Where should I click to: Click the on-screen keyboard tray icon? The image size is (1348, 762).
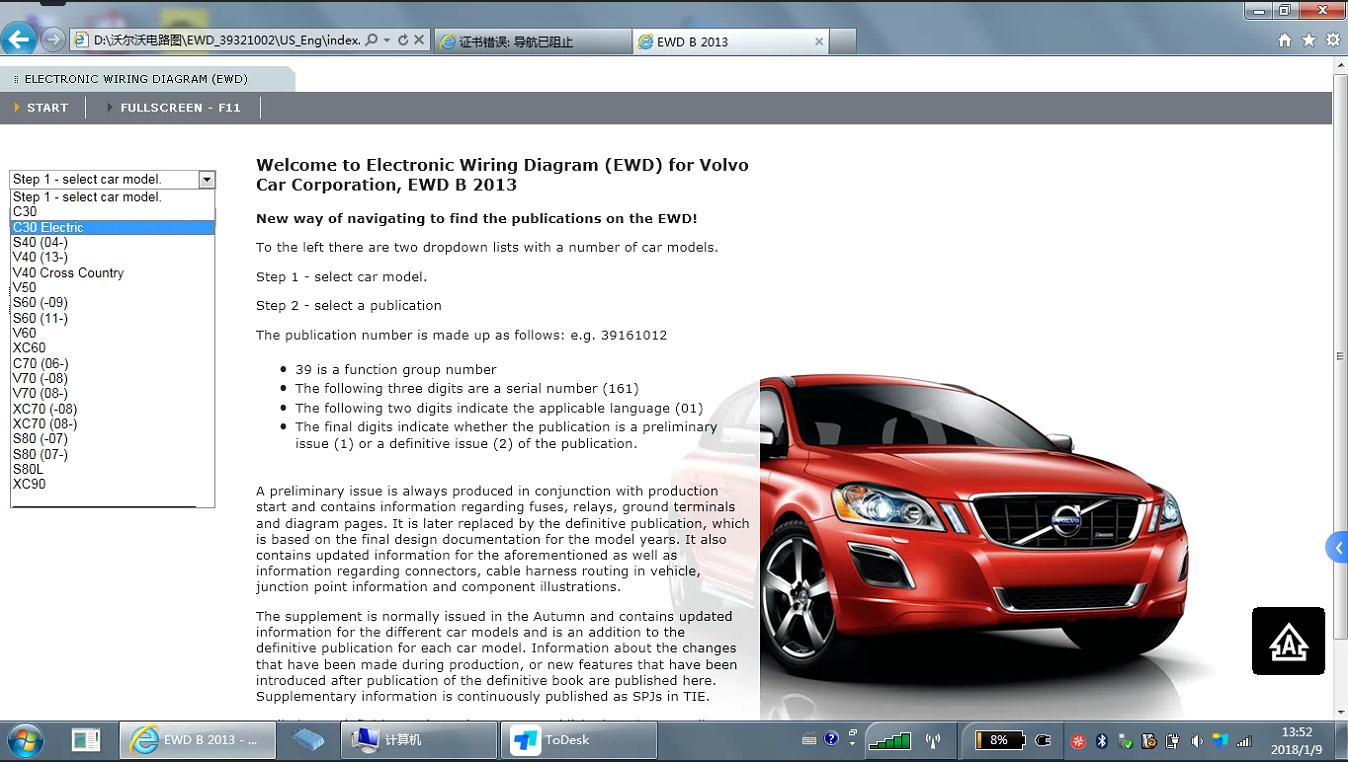pyautogui.click(x=810, y=740)
